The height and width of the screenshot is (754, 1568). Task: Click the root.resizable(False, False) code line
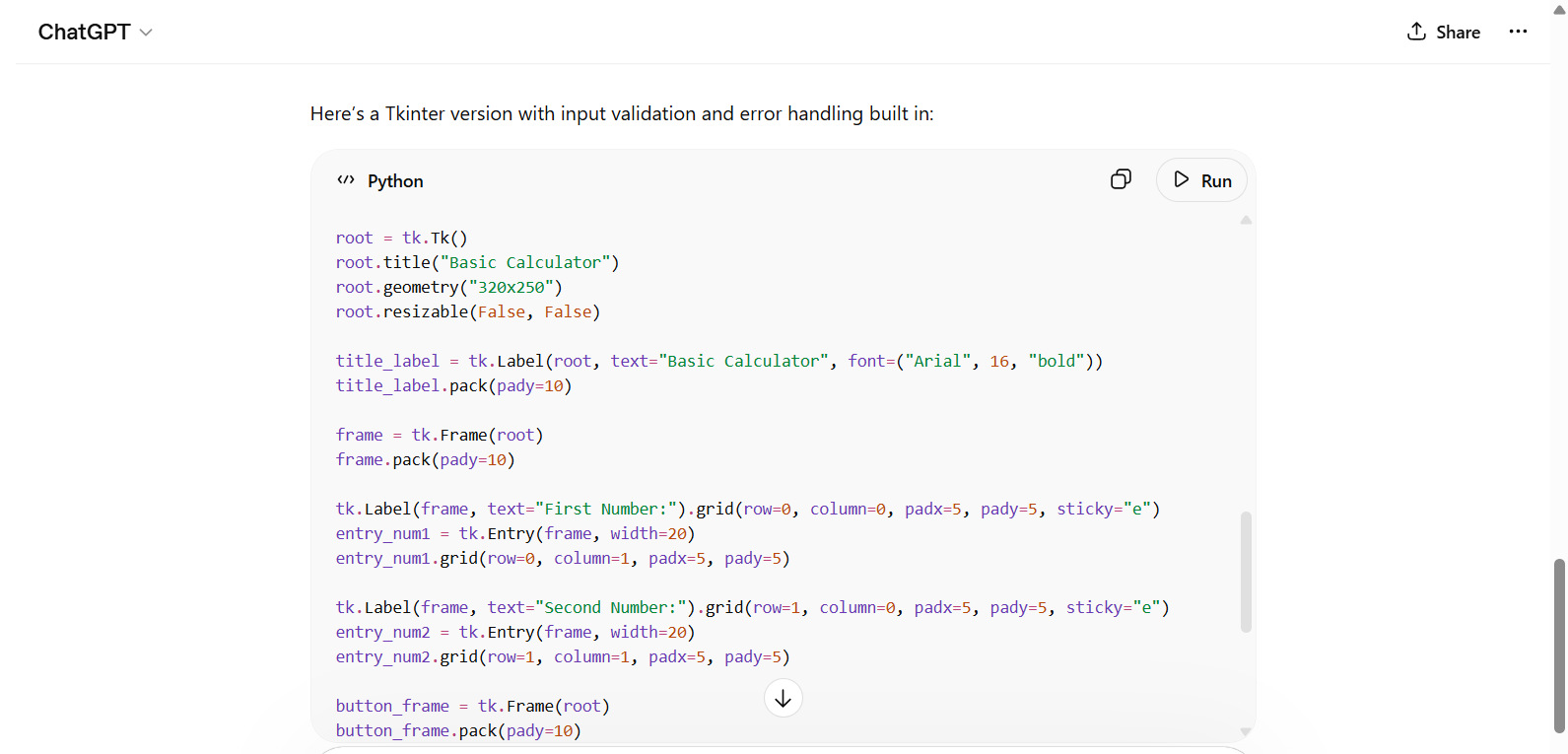[x=467, y=312]
